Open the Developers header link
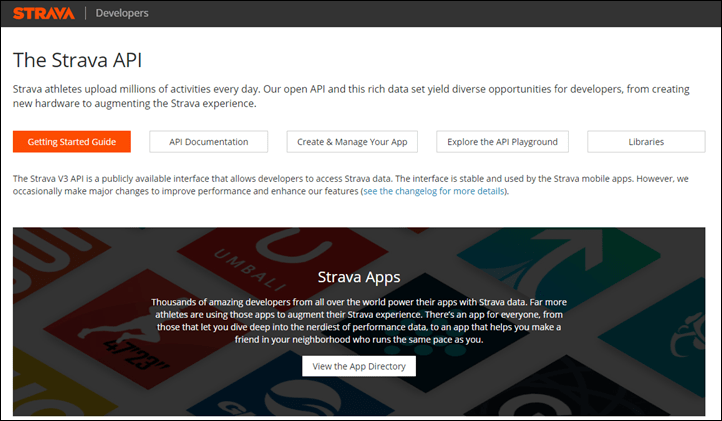The width and height of the screenshot is (722, 421). point(122,13)
